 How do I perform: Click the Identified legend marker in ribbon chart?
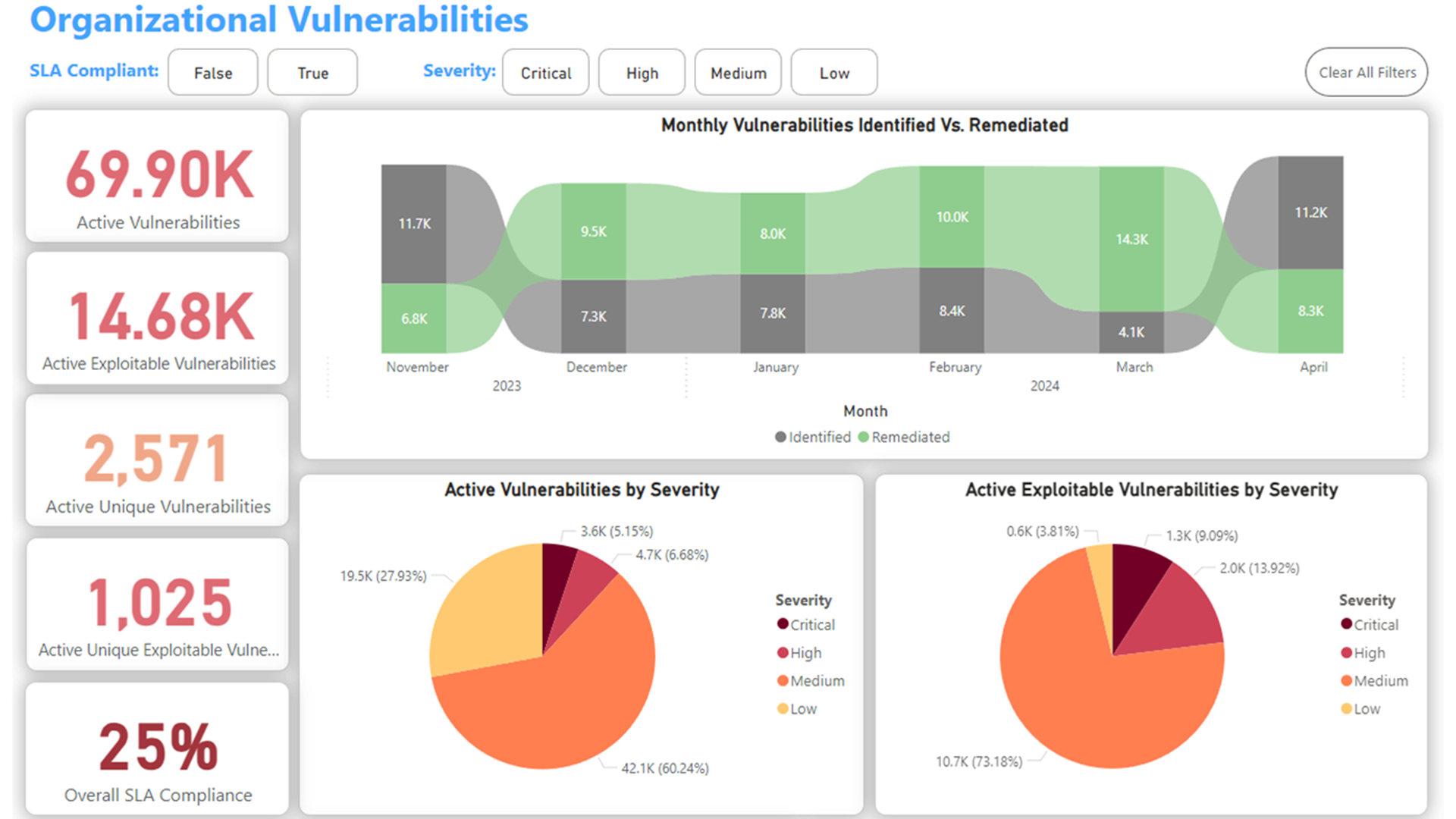click(x=780, y=437)
